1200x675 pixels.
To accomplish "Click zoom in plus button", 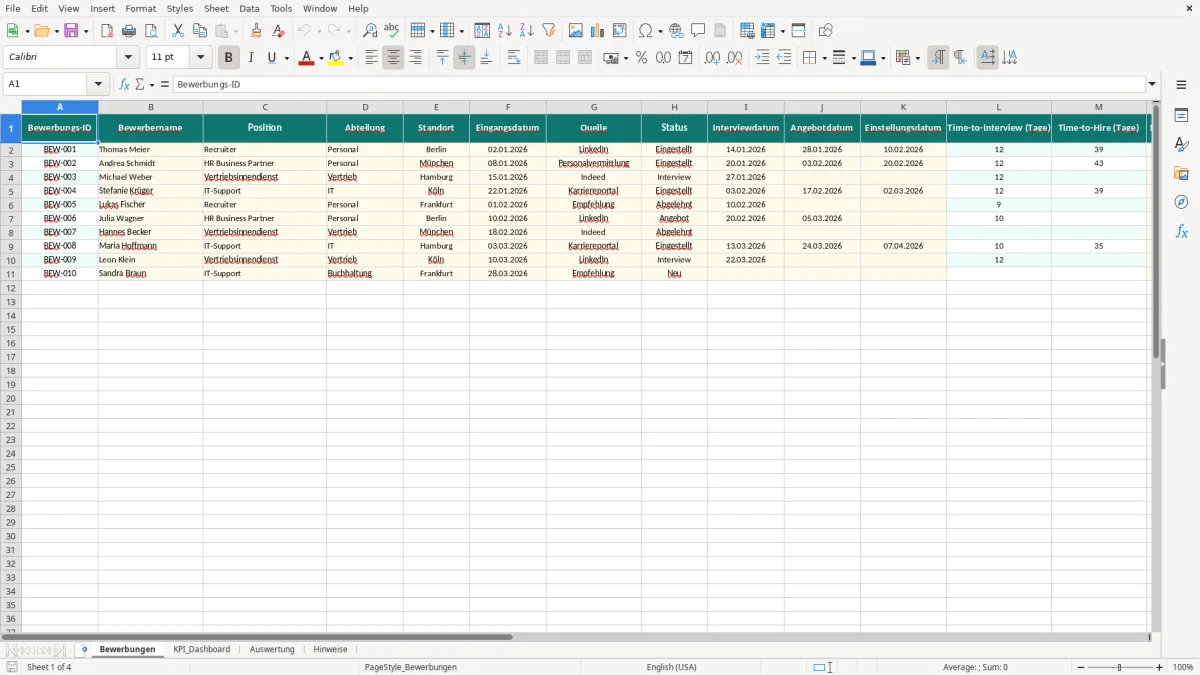I will coord(1160,667).
